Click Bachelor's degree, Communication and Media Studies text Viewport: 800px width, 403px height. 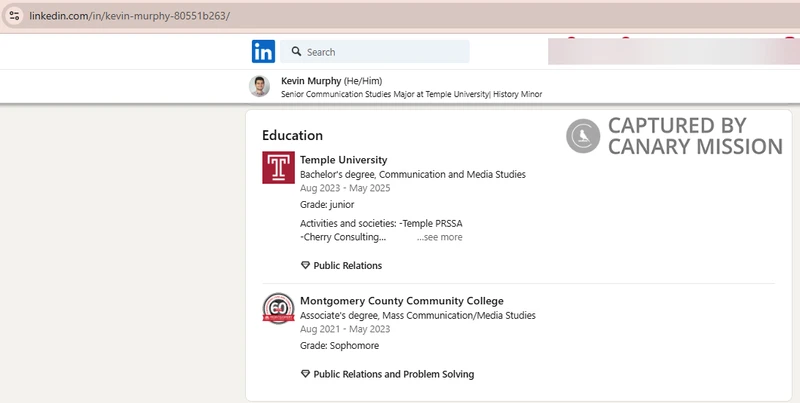(413, 174)
